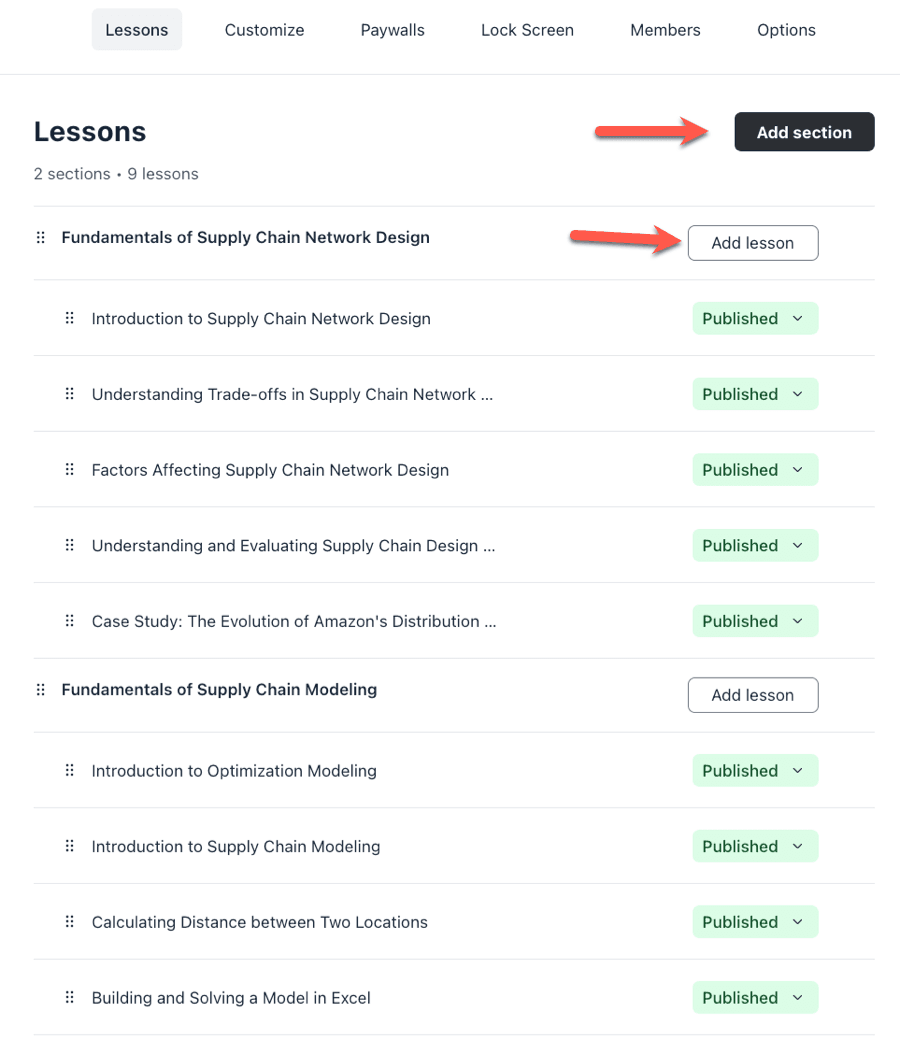
Task: Click drag handle beside Fundamentals of Supply Chain Network Design
Action: (x=41, y=238)
